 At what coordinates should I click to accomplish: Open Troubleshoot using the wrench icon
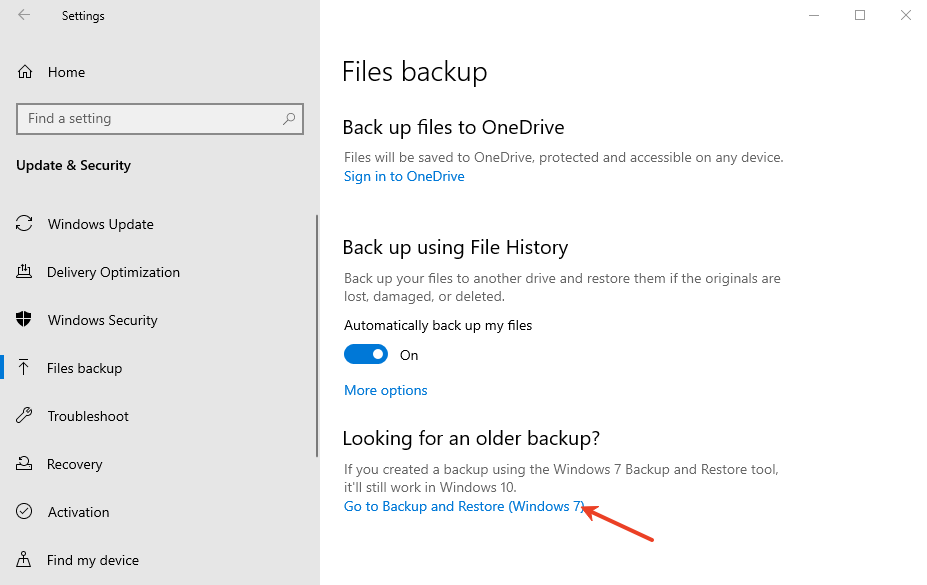click(24, 416)
